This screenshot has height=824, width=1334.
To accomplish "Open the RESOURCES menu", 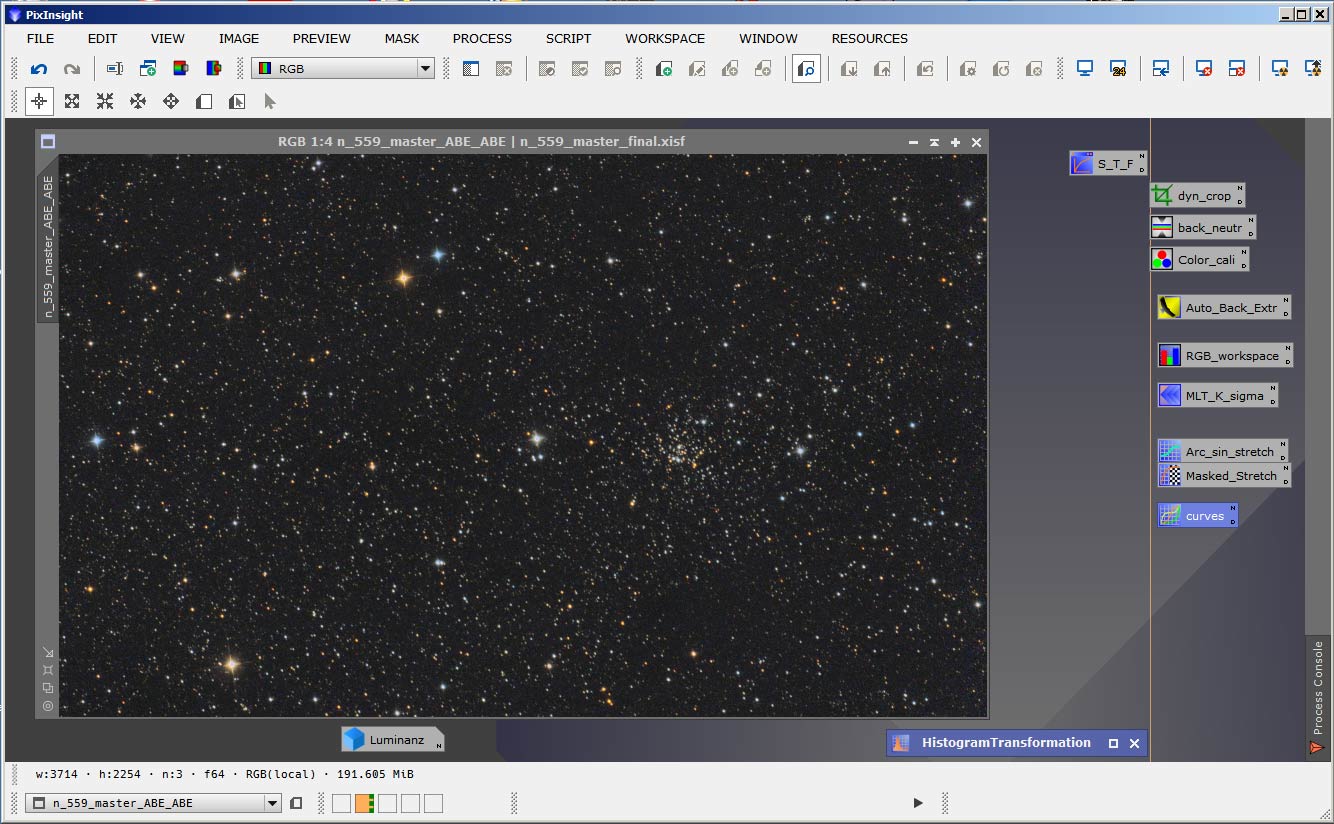I will [870, 38].
